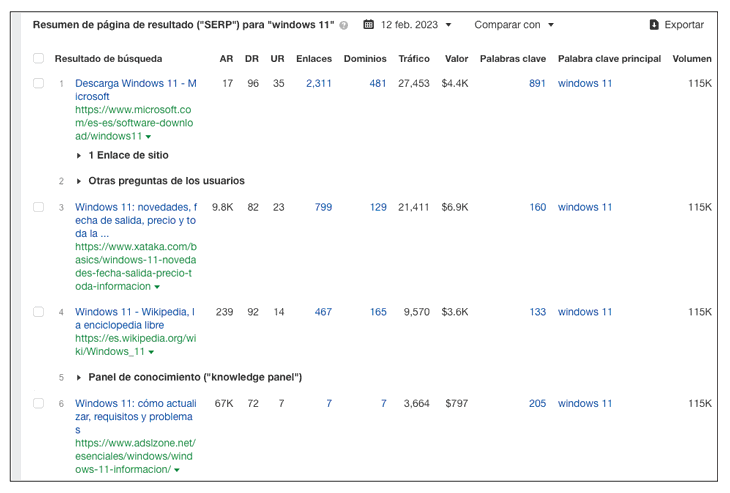The image size is (730, 493).
Task: Open the microsoft.com URL dropdown arrow
Action: pyautogui.click(x=149, y=136)
